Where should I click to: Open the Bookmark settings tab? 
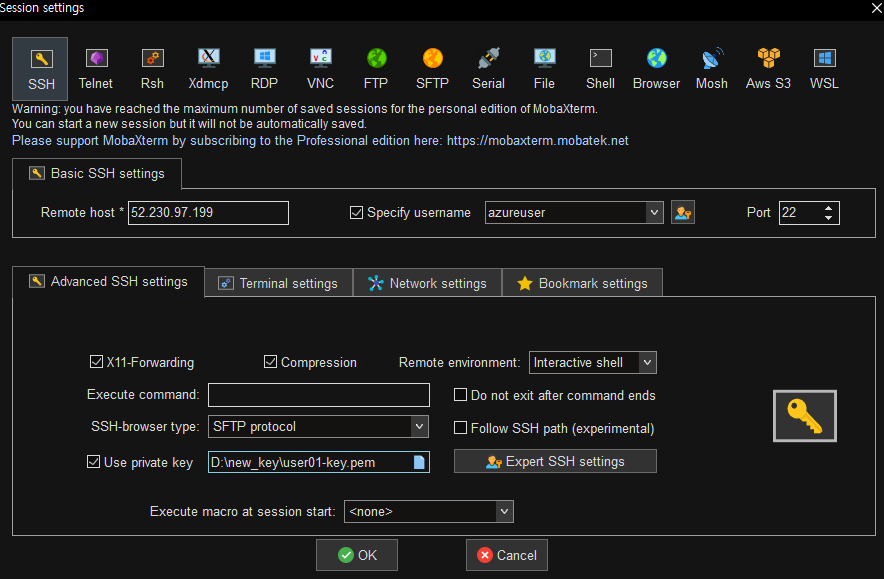pyautogui.click(x=582, y=283)
